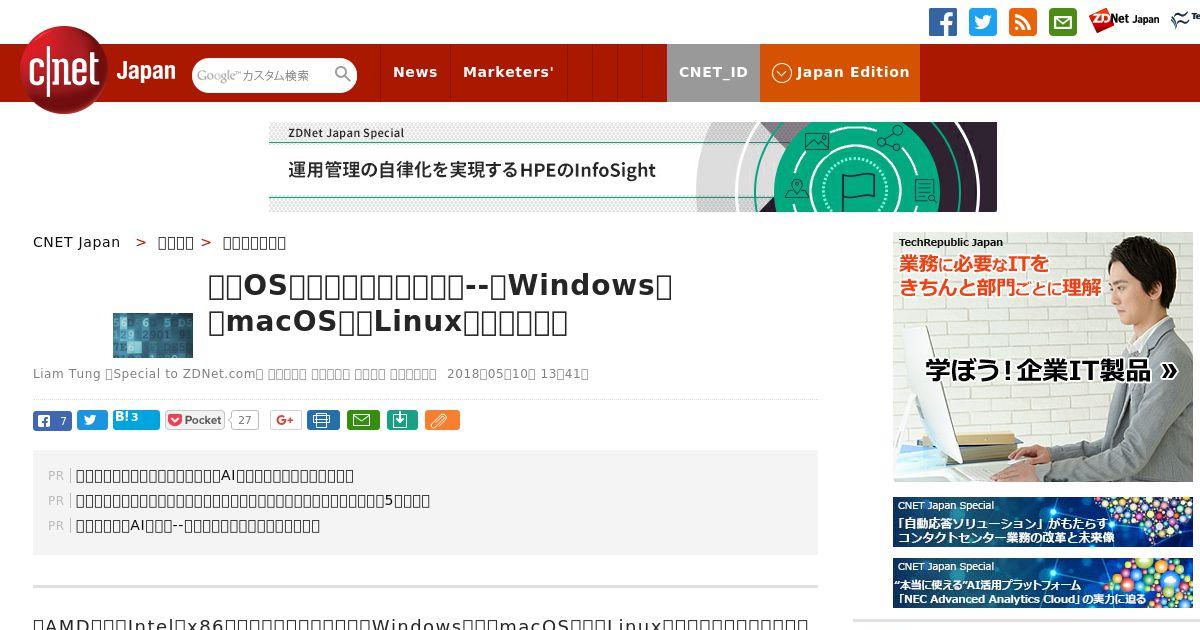Viewport: 1200px width, 630px height.
Task: Open the TechRepublic Japan enterprise IT ad
Action: [1043, 357]
